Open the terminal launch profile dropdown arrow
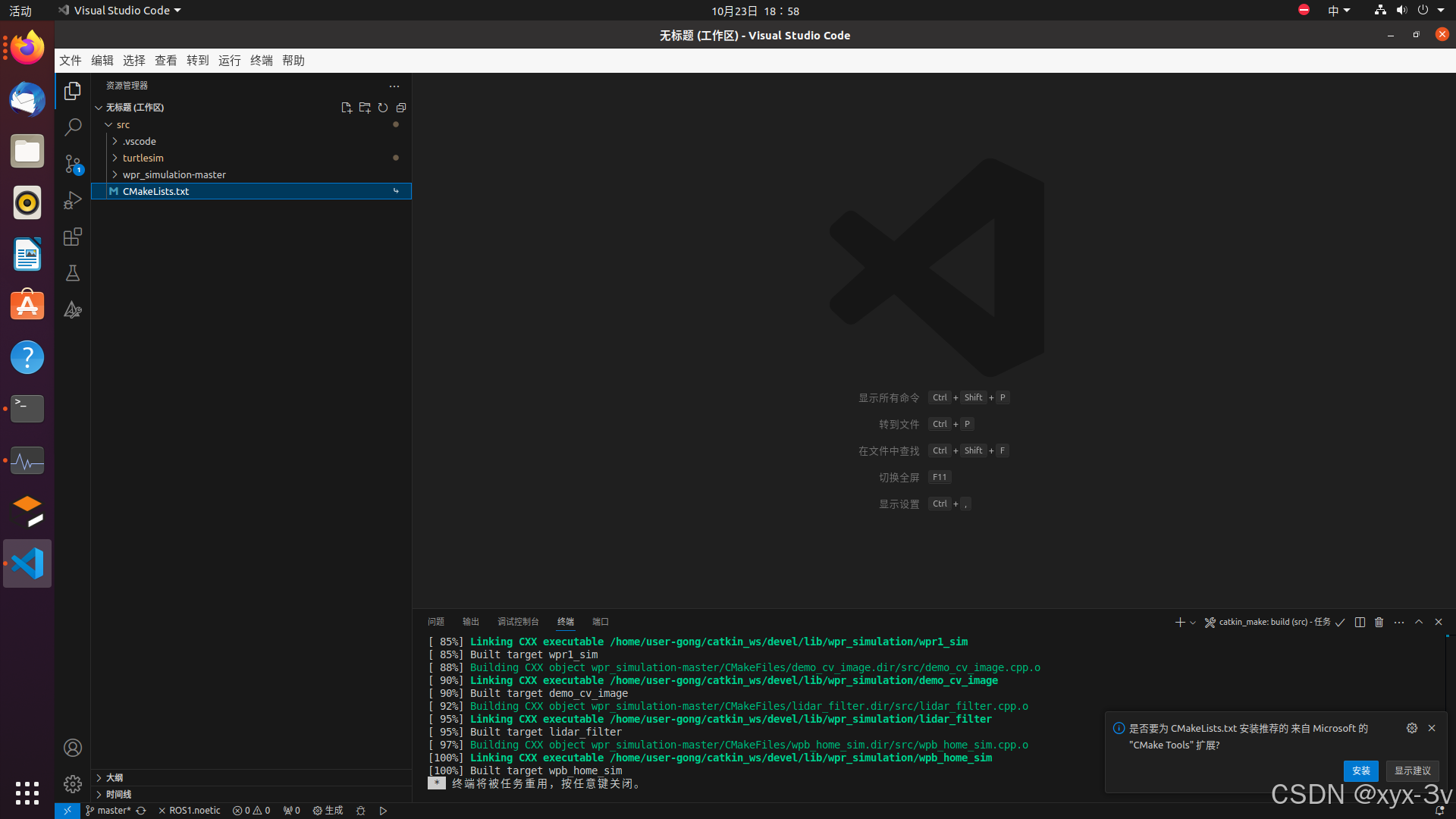This screenshot has width=1456, height=819. pyautogui.click(x=1193, y=623)
